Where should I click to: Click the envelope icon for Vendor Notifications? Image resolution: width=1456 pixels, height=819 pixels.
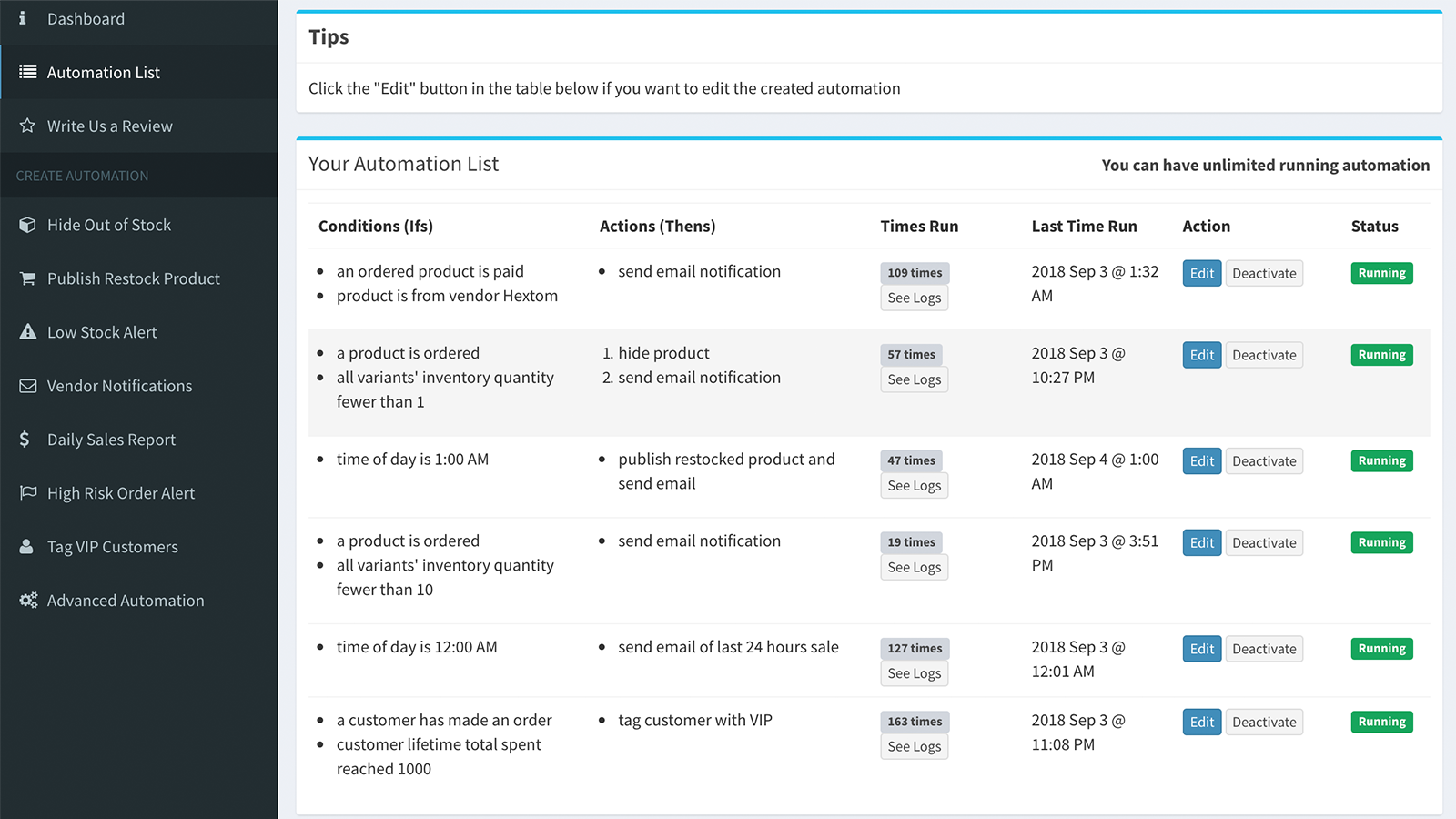point(28,386)
